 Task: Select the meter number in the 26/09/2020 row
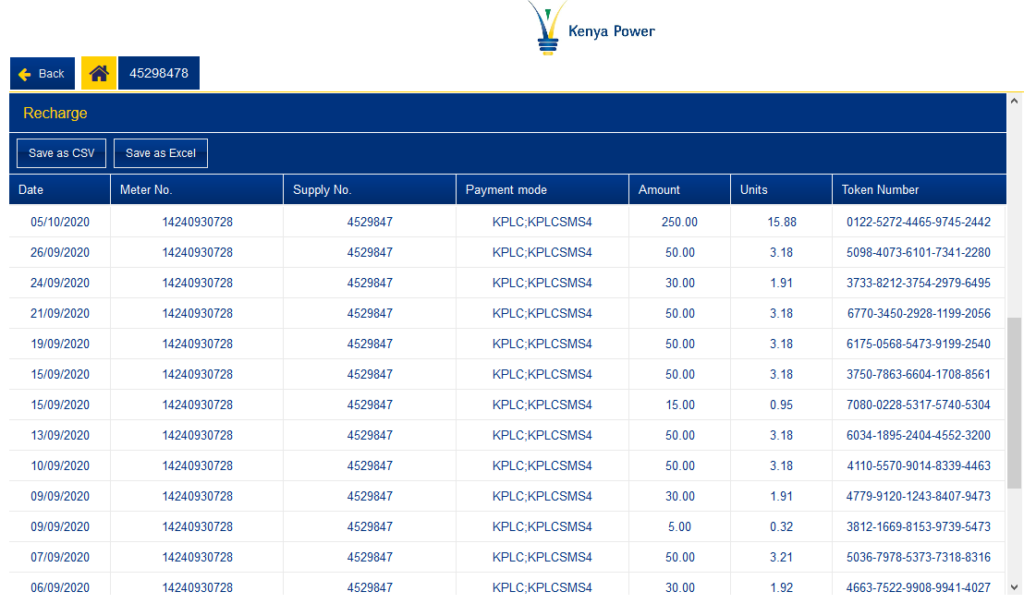pos(197,253)
